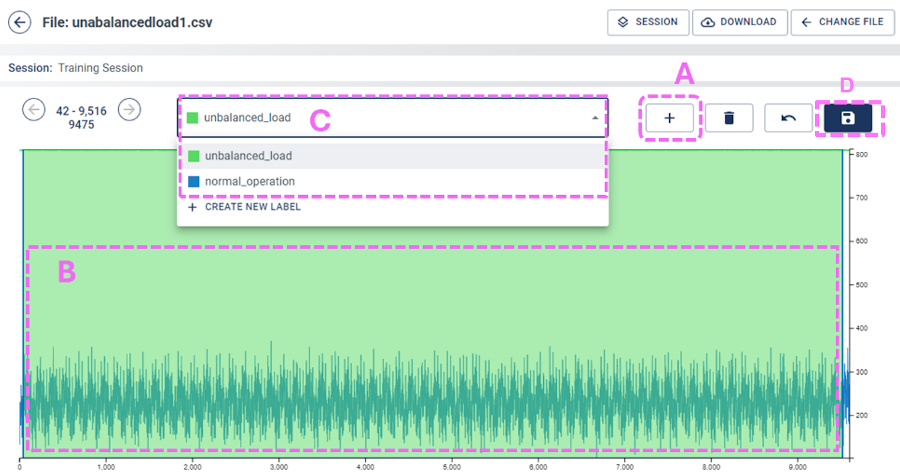The image size is (900, 476).
Task: Select Create New Label option
Action: (x=252, y=207)
